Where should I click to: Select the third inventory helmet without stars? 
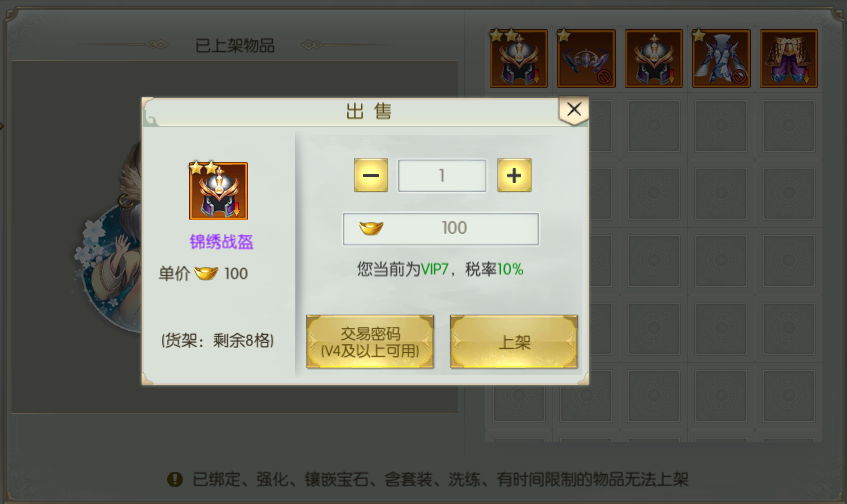pos(654,58)
